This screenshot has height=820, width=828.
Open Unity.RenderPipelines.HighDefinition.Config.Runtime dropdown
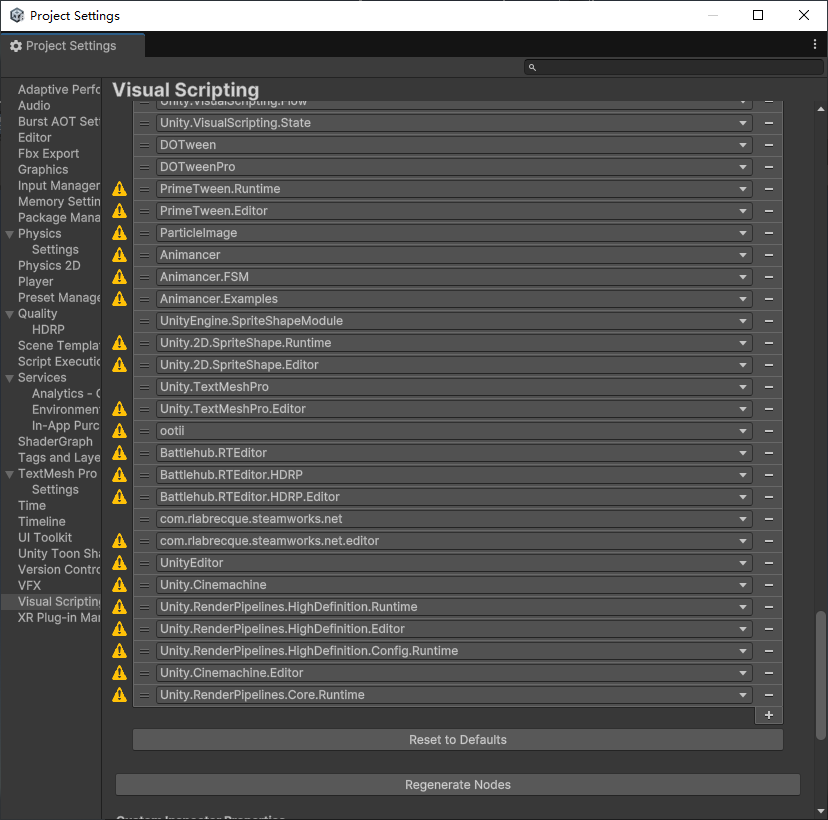(454, 651)
